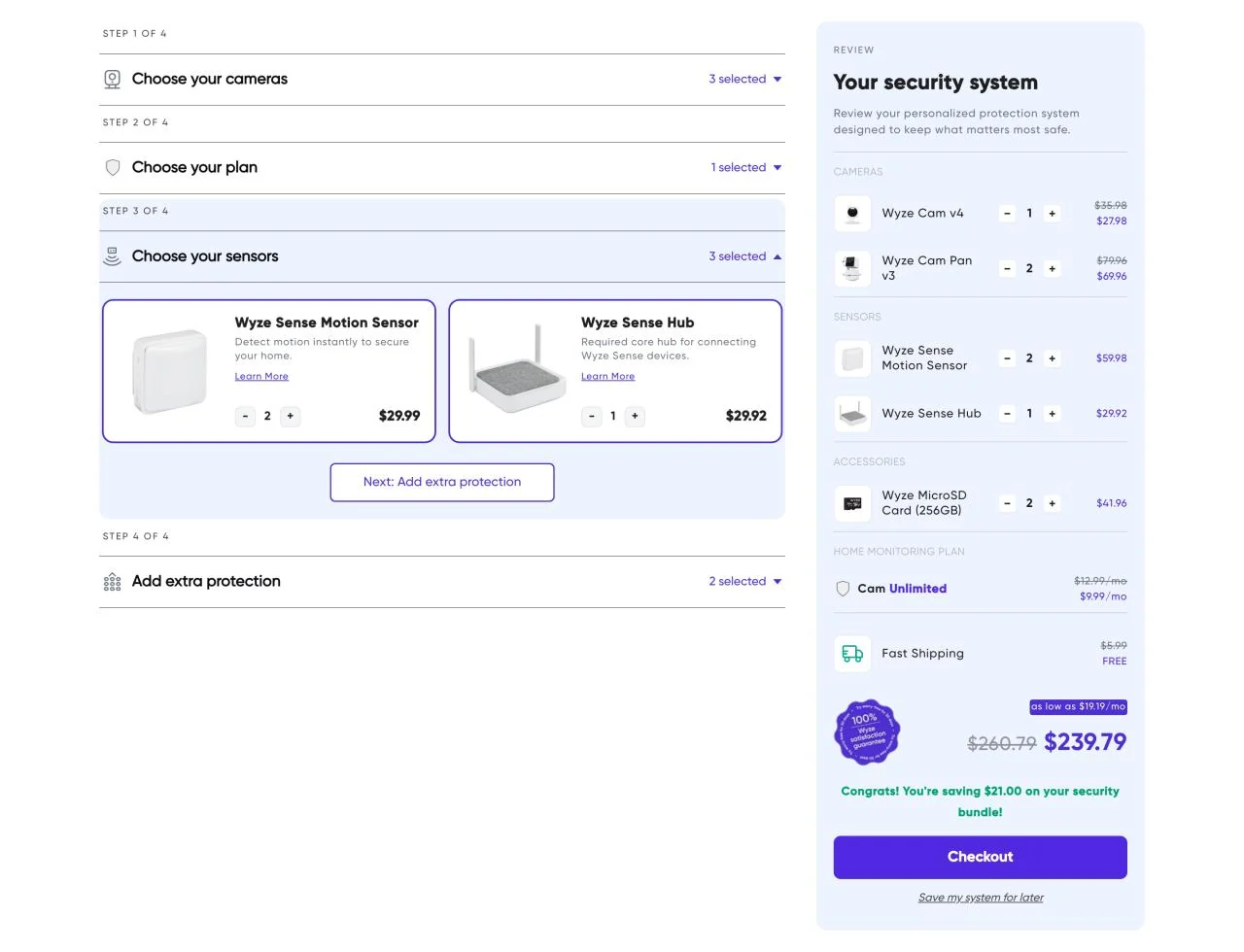Open Learn More for Wyze Sense Hub
This screenshot has height=952, width=1244.
pos(607,377)
